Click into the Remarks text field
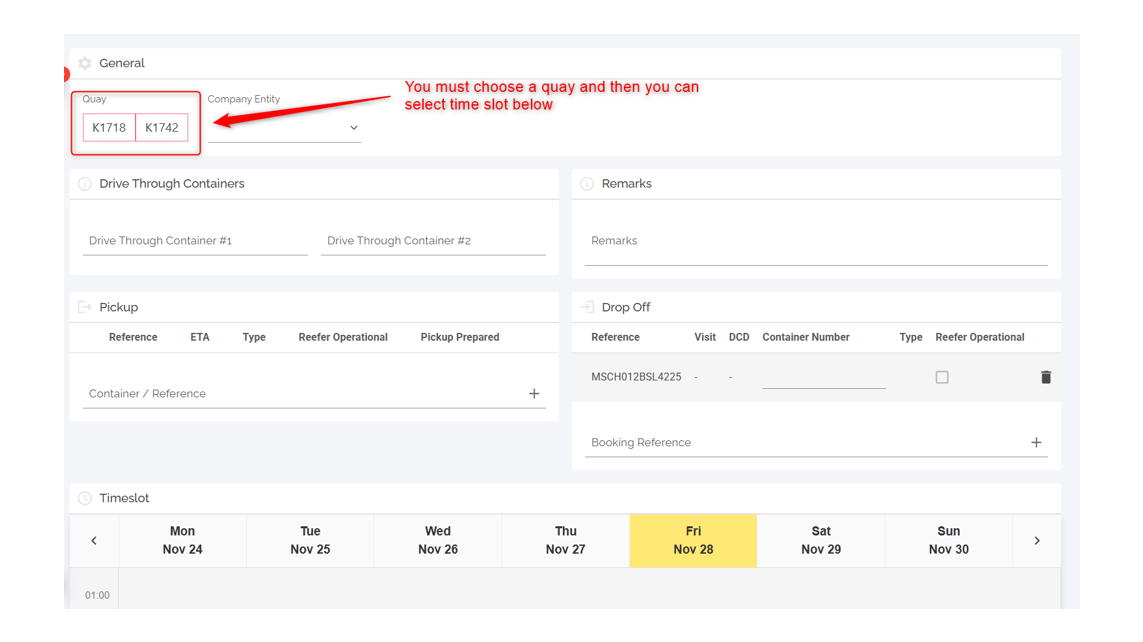This screenshot has width=1143, height=642. pos(815,241)
